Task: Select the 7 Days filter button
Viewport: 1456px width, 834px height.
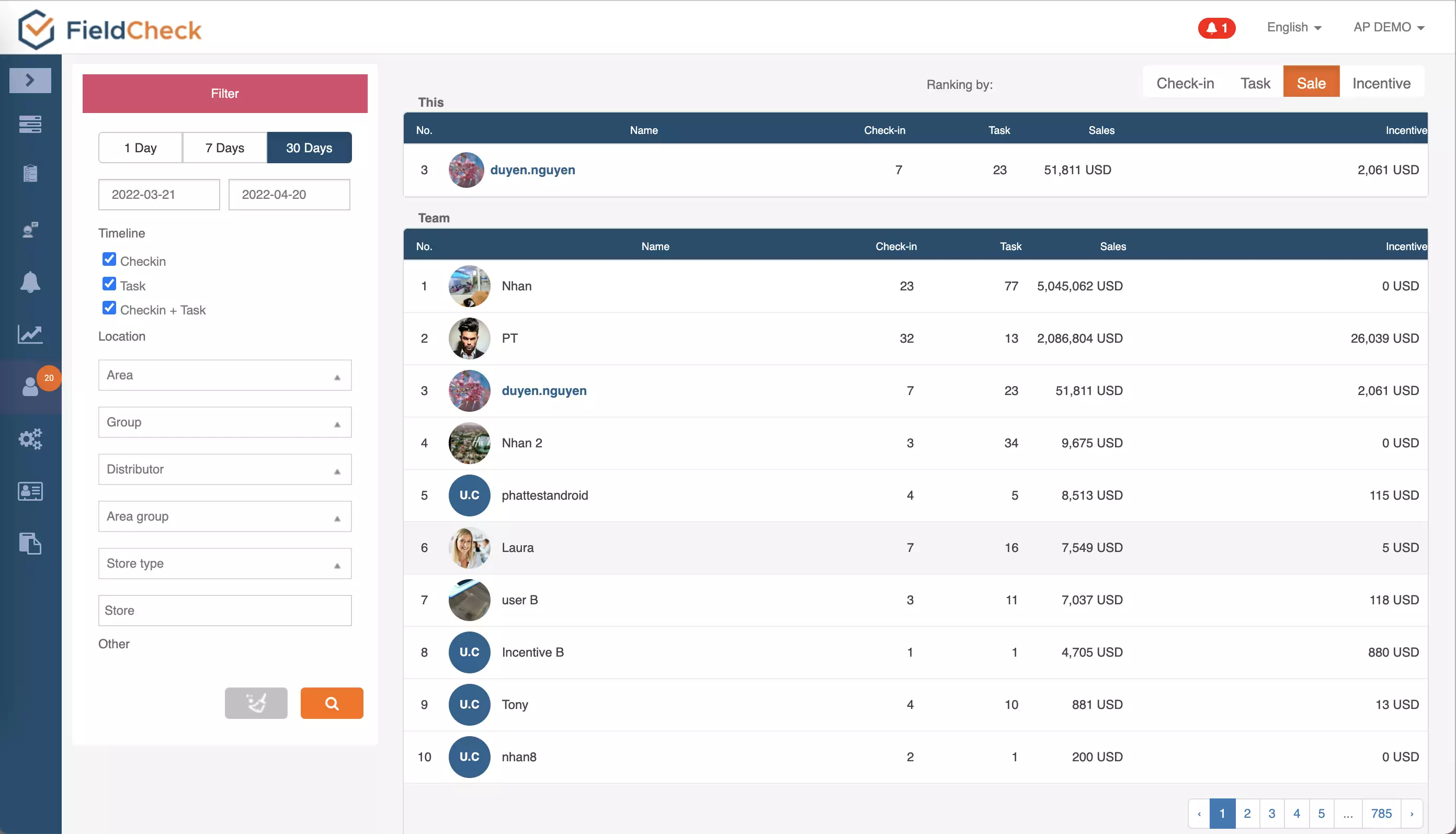Action: (x=224, y=147)
